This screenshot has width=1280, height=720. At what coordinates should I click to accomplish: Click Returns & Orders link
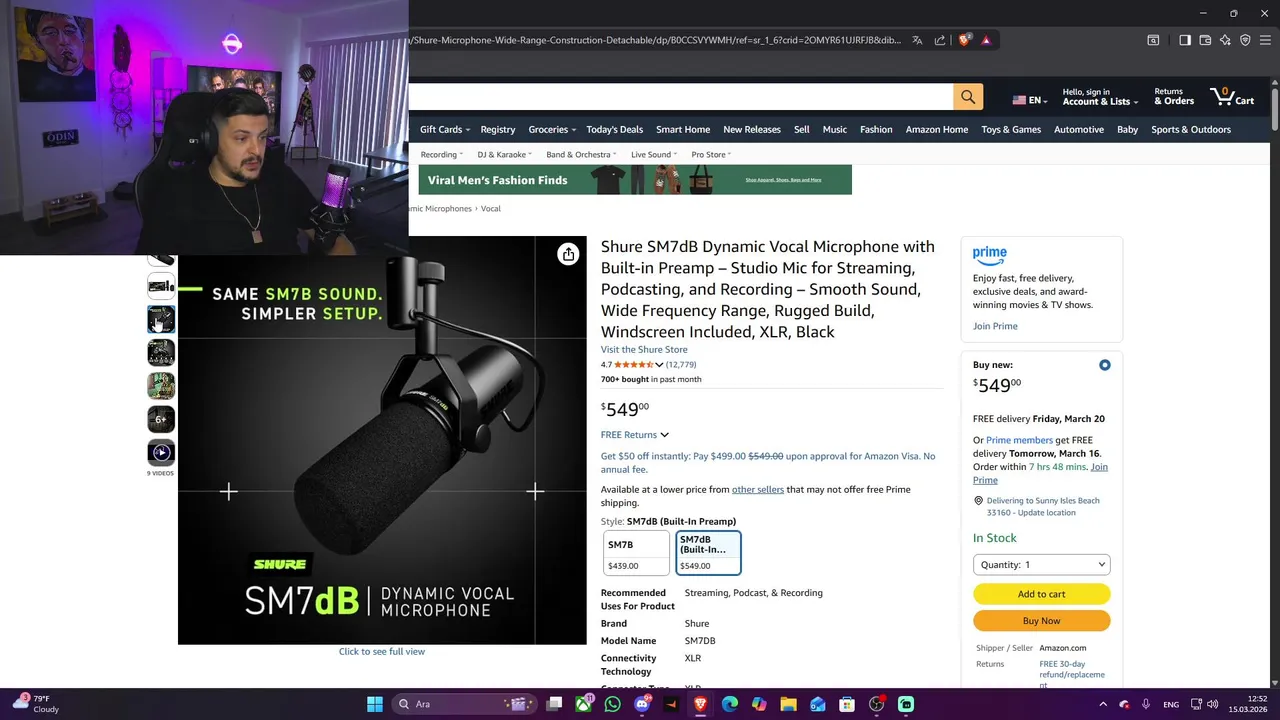1174,96
